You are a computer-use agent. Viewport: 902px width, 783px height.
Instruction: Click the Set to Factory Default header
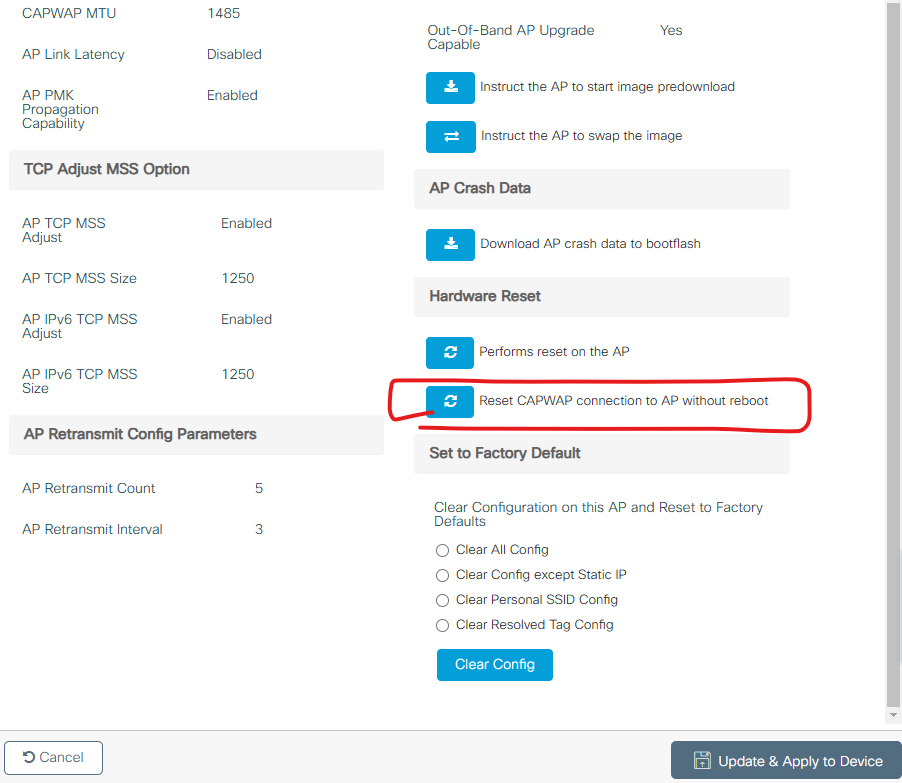click(602, 453)
